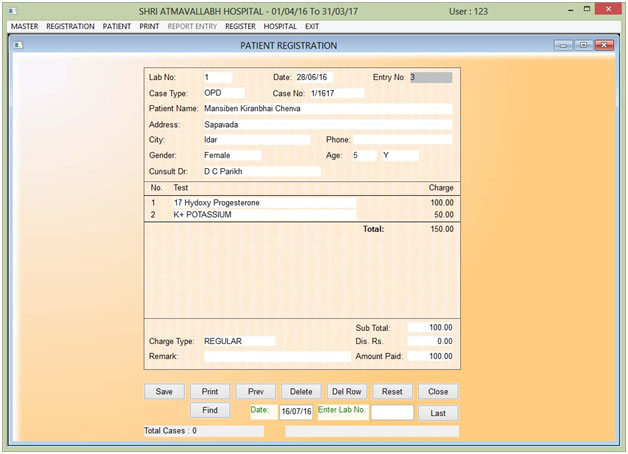Go to previous record with Prev

tap(255, 392)
